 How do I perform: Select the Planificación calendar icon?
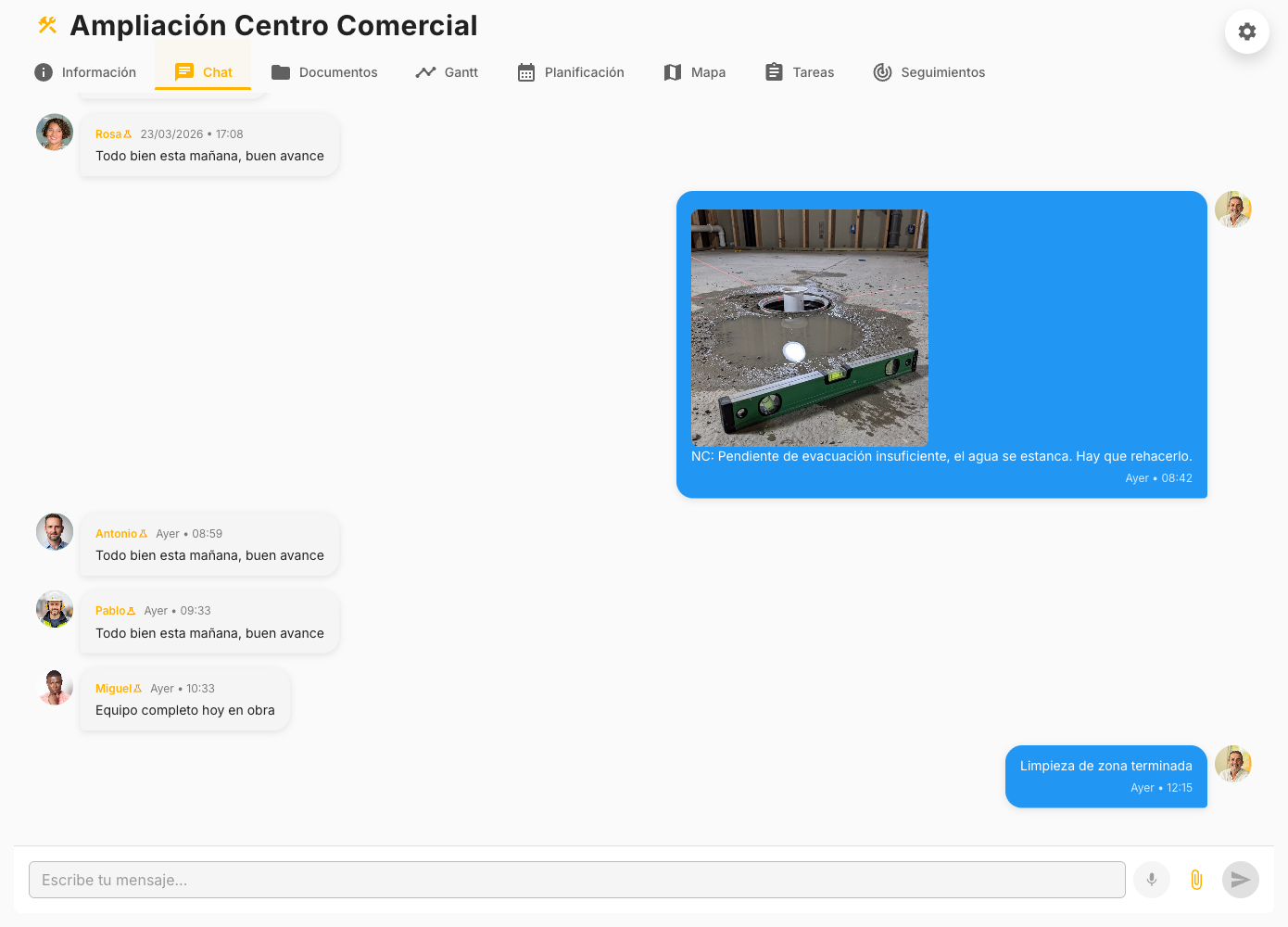(524, 71)
